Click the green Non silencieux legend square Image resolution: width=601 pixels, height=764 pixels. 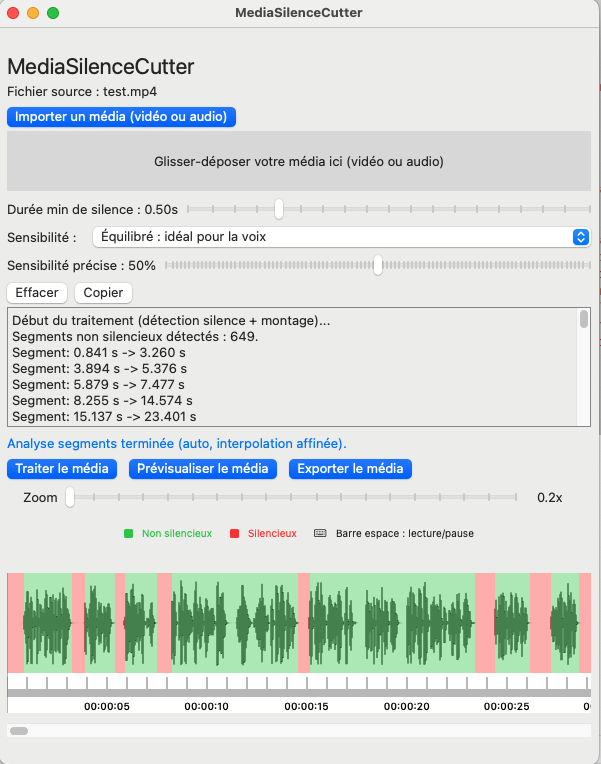click(129, 534)
